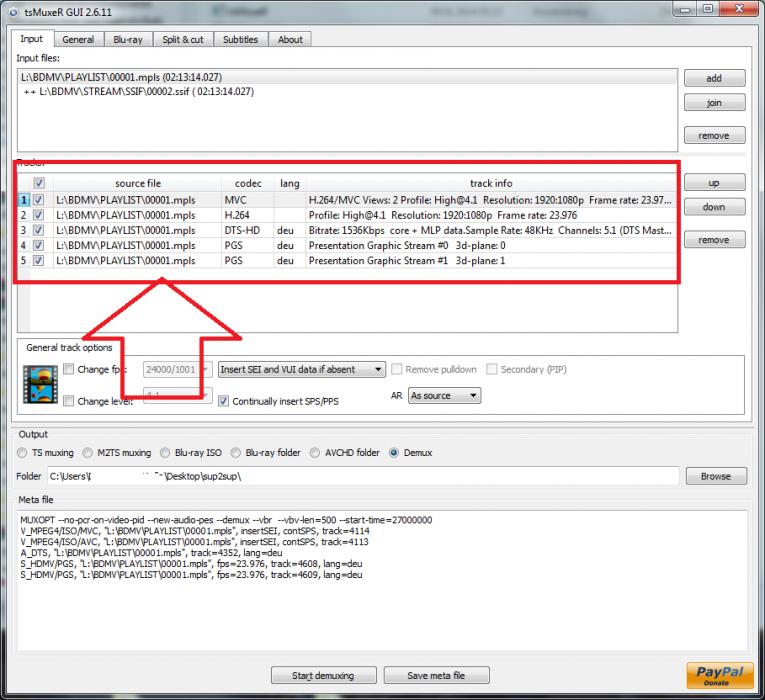Open the Split & cut tab
The height and width of the screenshot is (700, 765).
coord(183,40)
